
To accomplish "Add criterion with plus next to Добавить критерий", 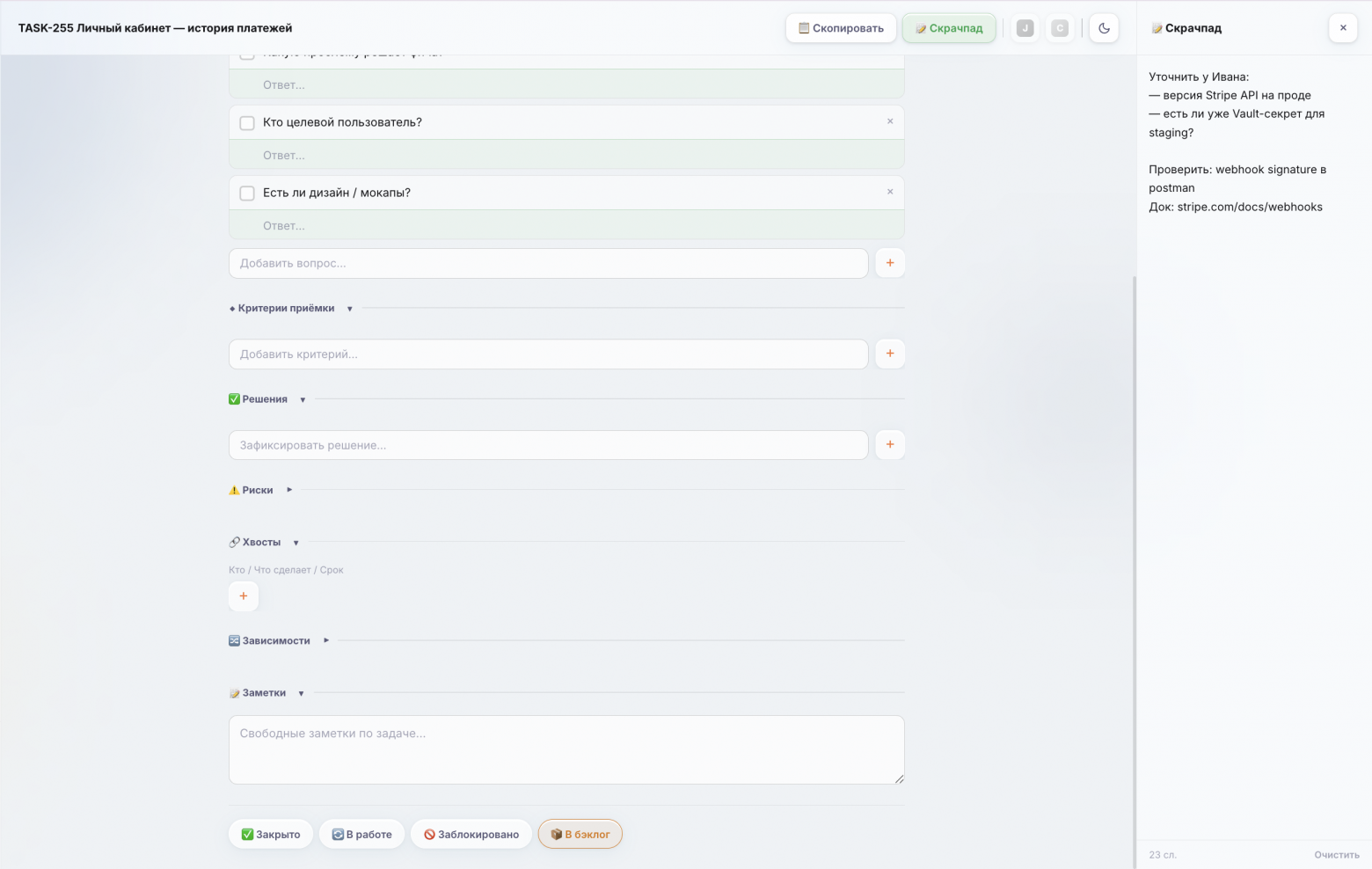I will pos(890,354).
